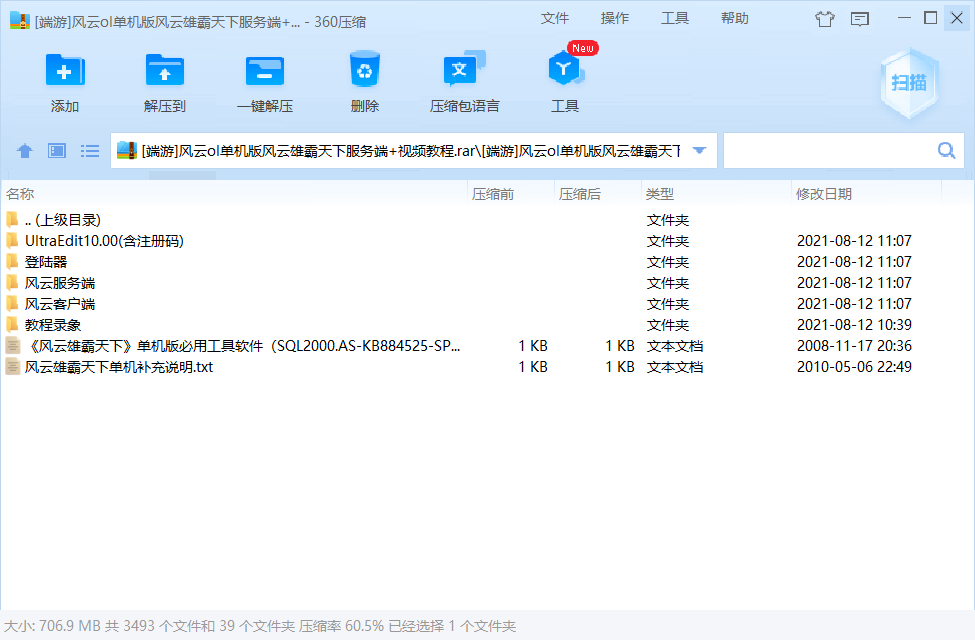The image size is (975, 640).
Task: Select the 风云服务端 folder name
Action: coord(60,283)
